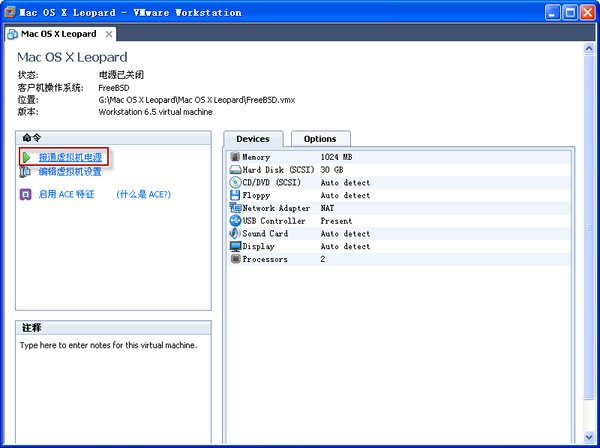Click in the notes text area
This screenshot has width=600, height=448.
coord(113,390)
